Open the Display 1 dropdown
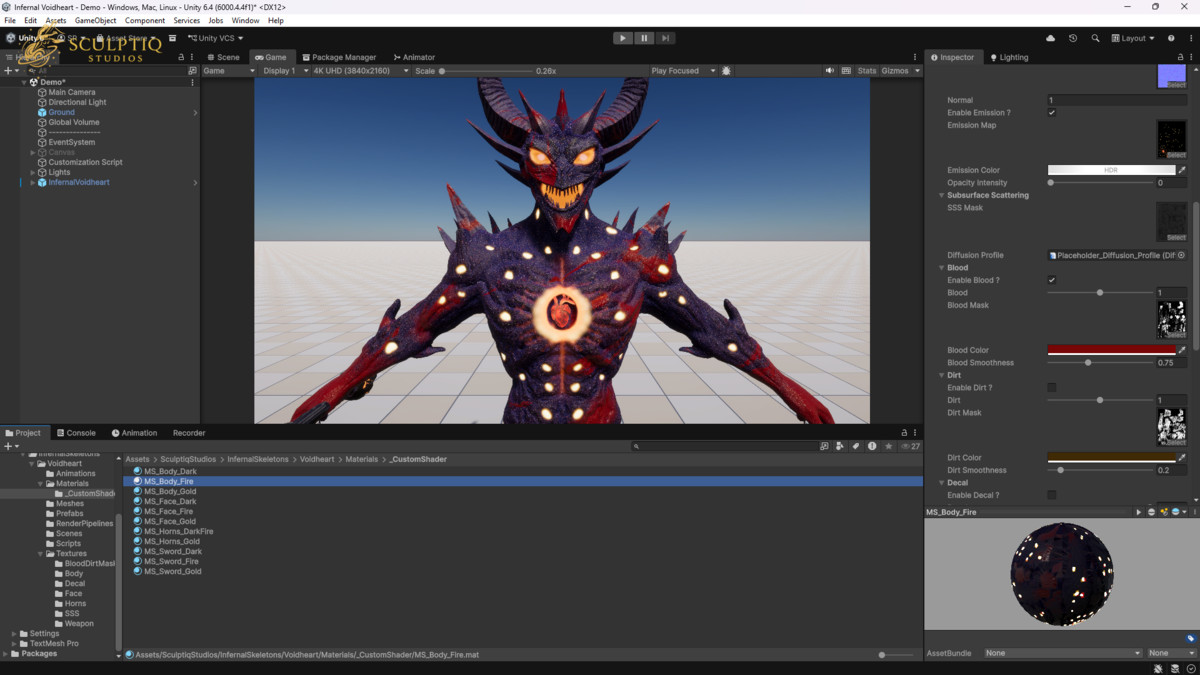 [284, 71]
